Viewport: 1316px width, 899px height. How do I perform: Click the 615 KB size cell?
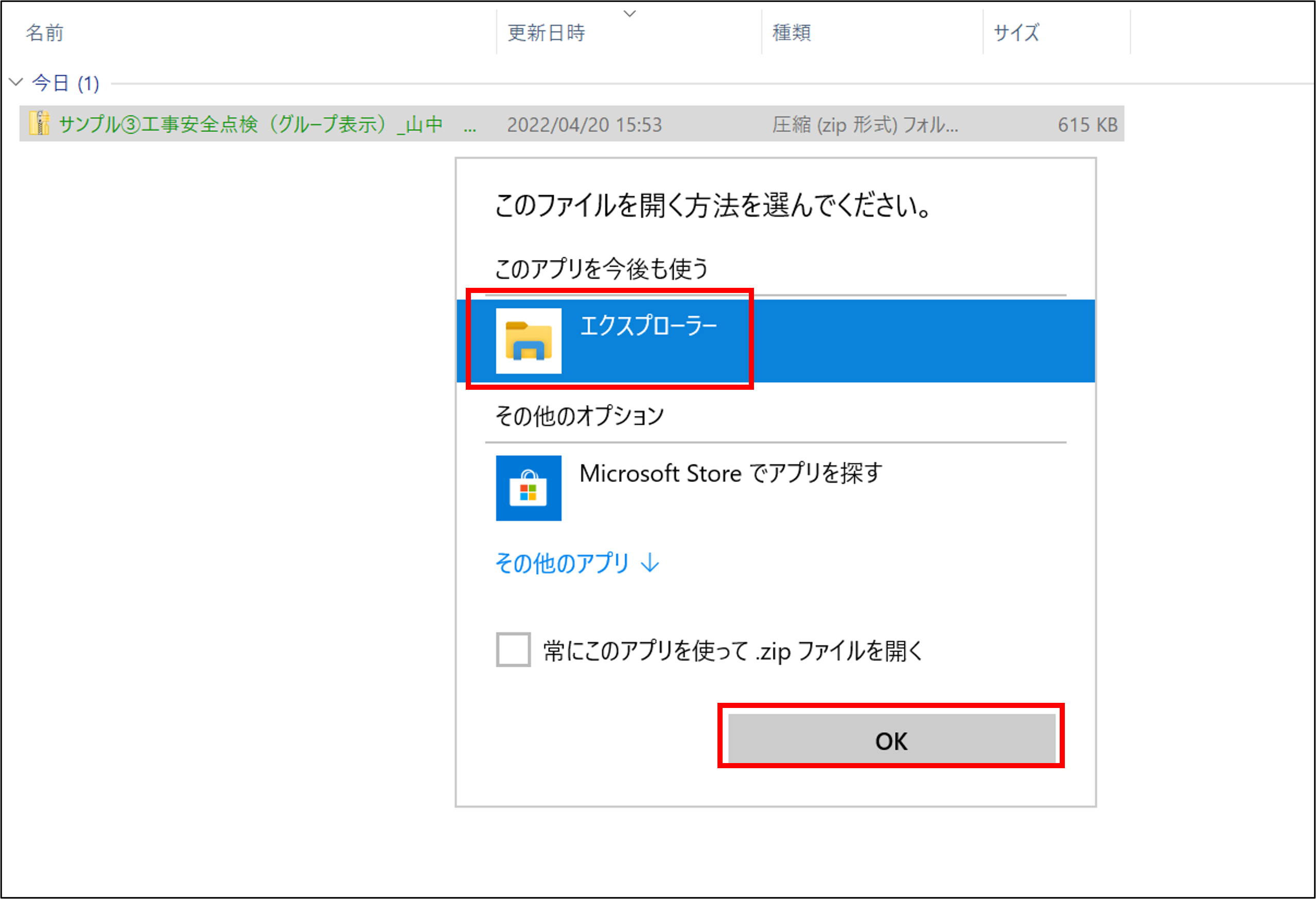pyautogui.click(x=1087, y=125)
